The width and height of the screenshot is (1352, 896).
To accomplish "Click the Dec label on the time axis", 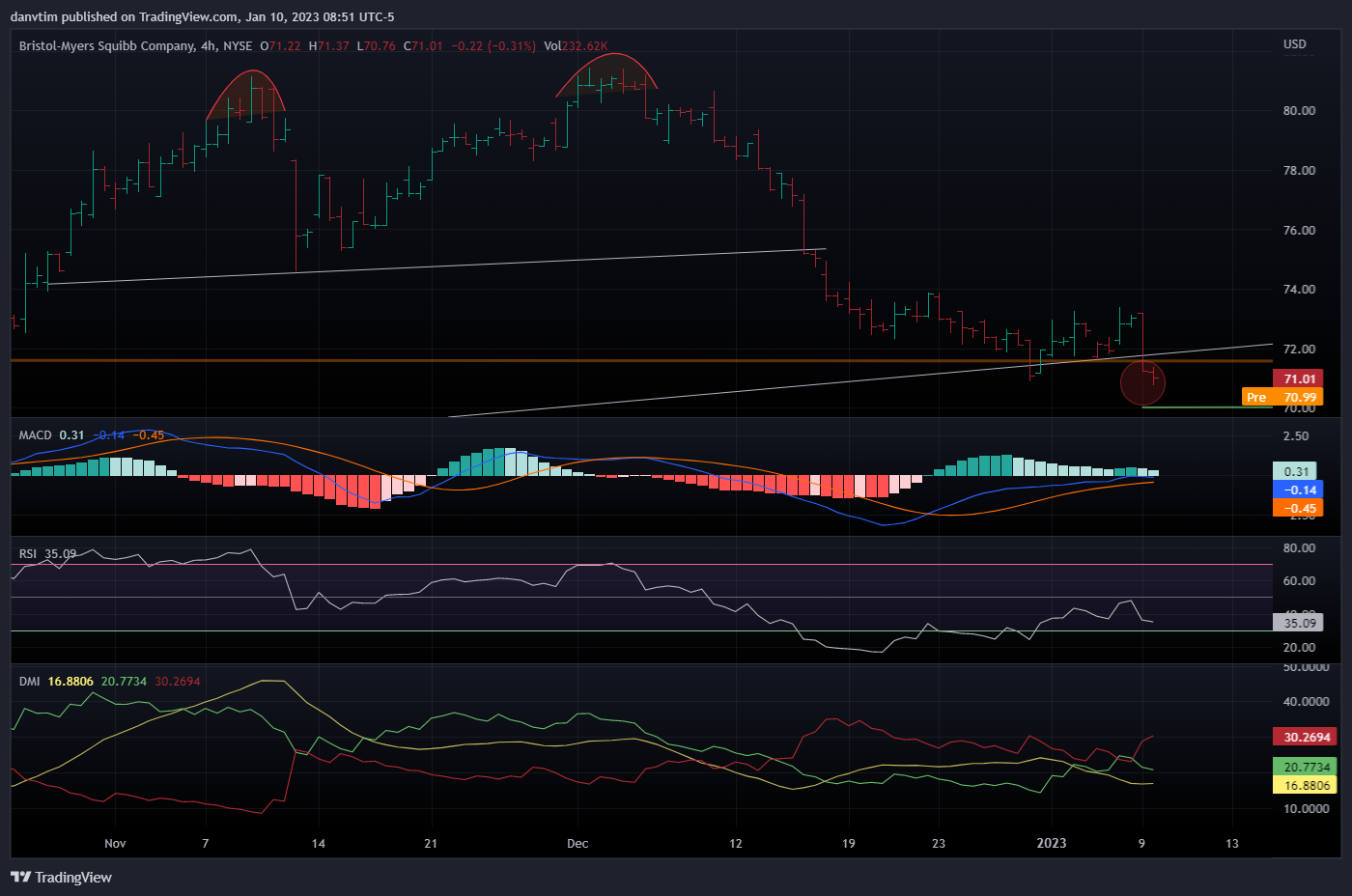I will pyautogui.click(x=577, y=843).
